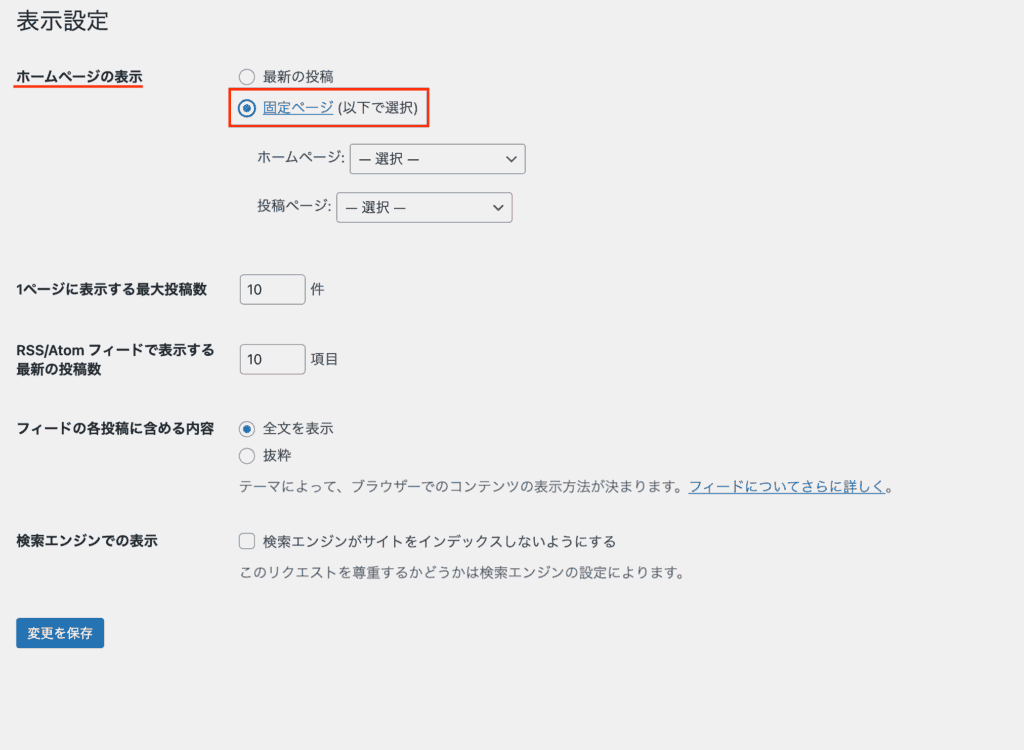Click the 表示設定 page heading
This screenshot has width=1024, height=750.
(62, 20)
